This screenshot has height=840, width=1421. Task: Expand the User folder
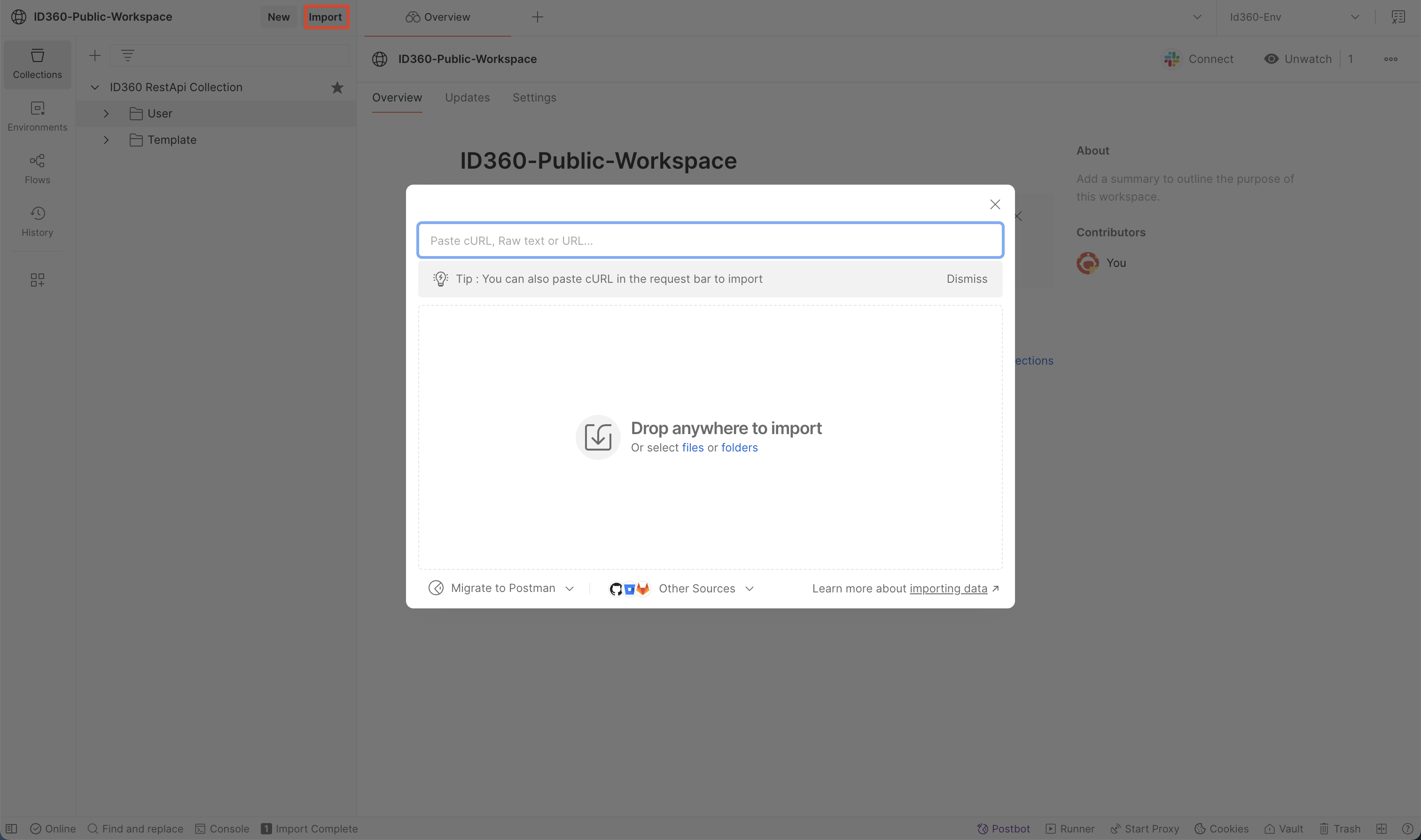[106, 114]
